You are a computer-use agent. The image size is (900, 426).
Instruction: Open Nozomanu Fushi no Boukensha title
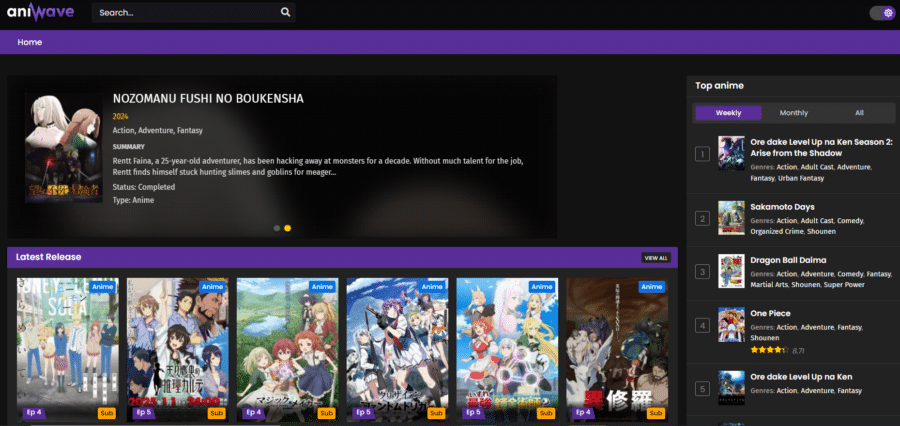(x=208, y=99)
